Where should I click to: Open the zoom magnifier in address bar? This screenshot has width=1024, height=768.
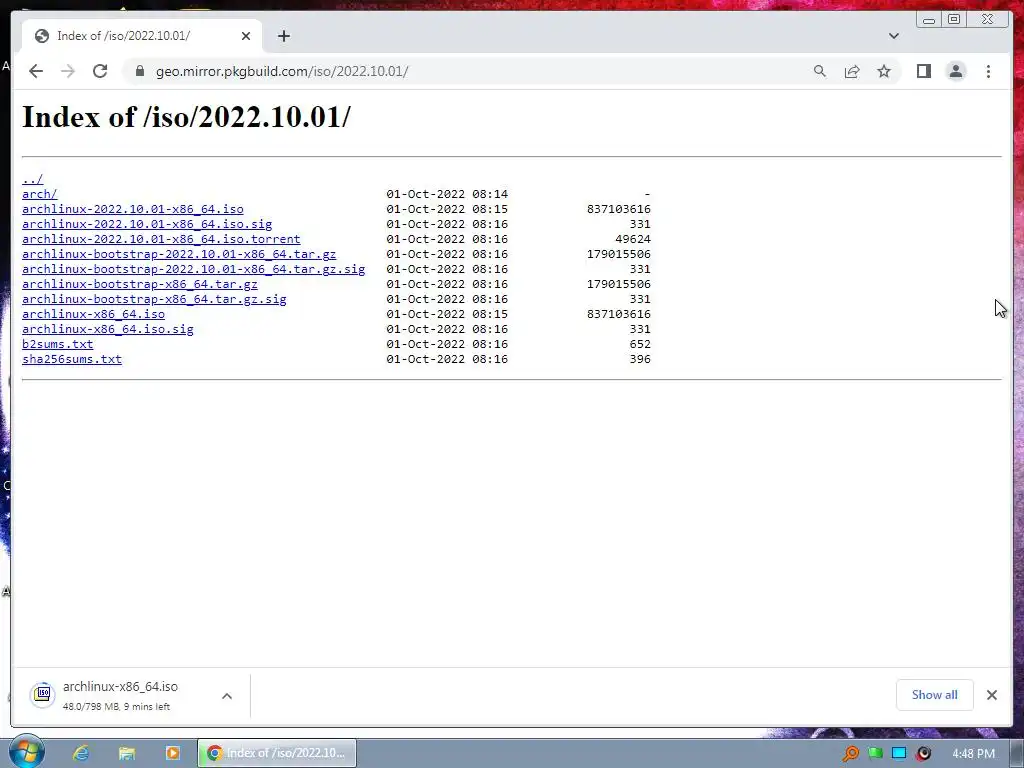(820, 71)
